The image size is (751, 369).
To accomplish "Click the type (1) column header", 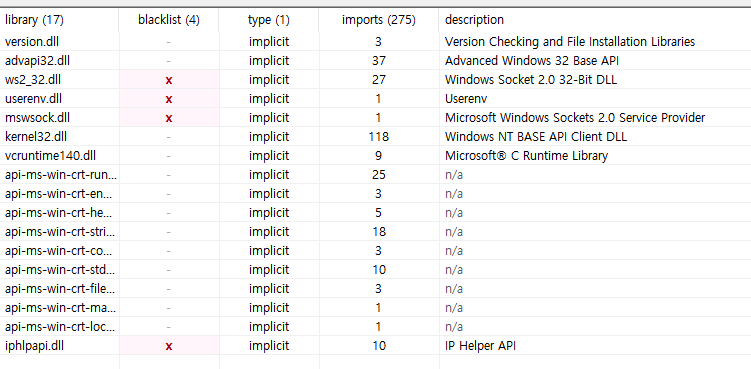I will [269, 20].
